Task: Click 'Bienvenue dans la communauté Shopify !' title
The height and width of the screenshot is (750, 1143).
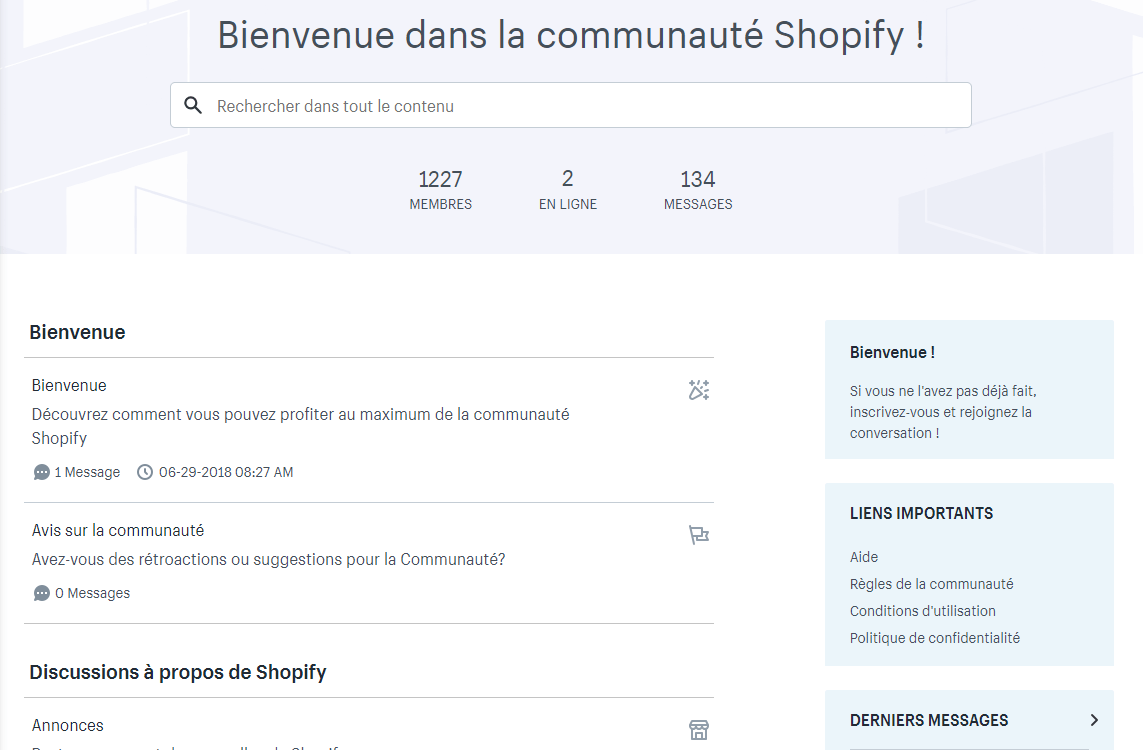Action: 571,35
